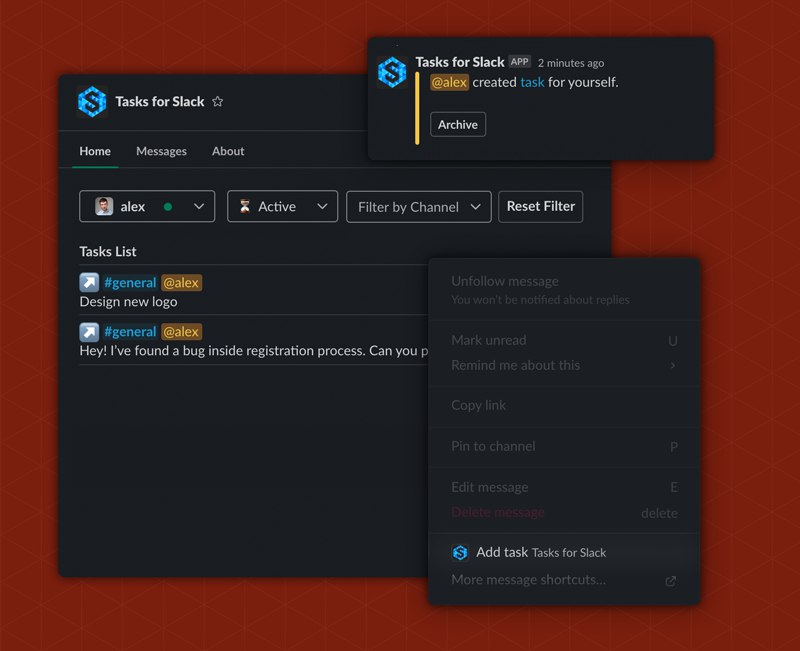800x651 pixels.
Task: Select Mark unread in context menu
Action: (x=564, y=340)
